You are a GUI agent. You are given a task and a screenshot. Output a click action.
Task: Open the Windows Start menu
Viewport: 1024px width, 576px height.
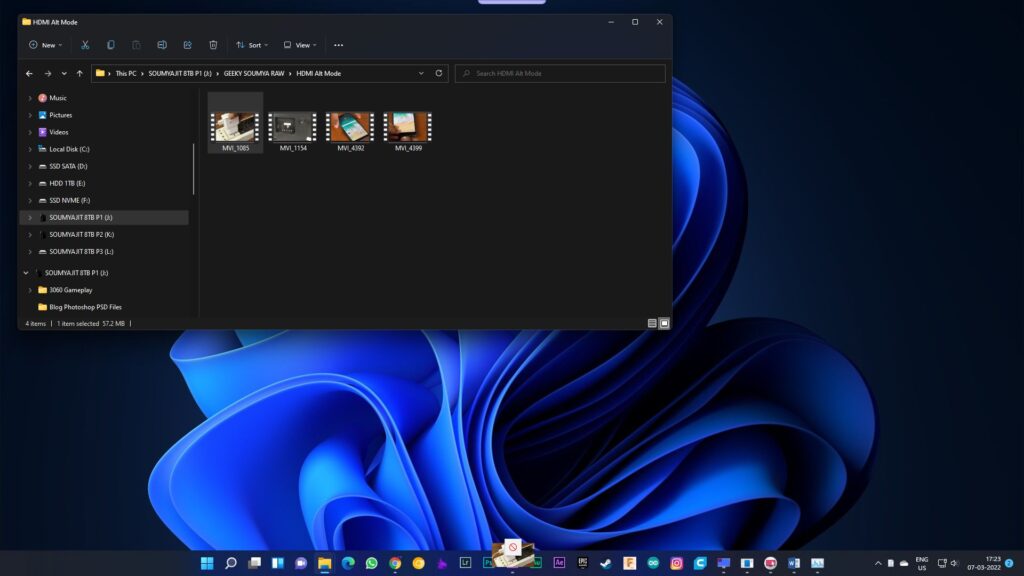point(207,563)
